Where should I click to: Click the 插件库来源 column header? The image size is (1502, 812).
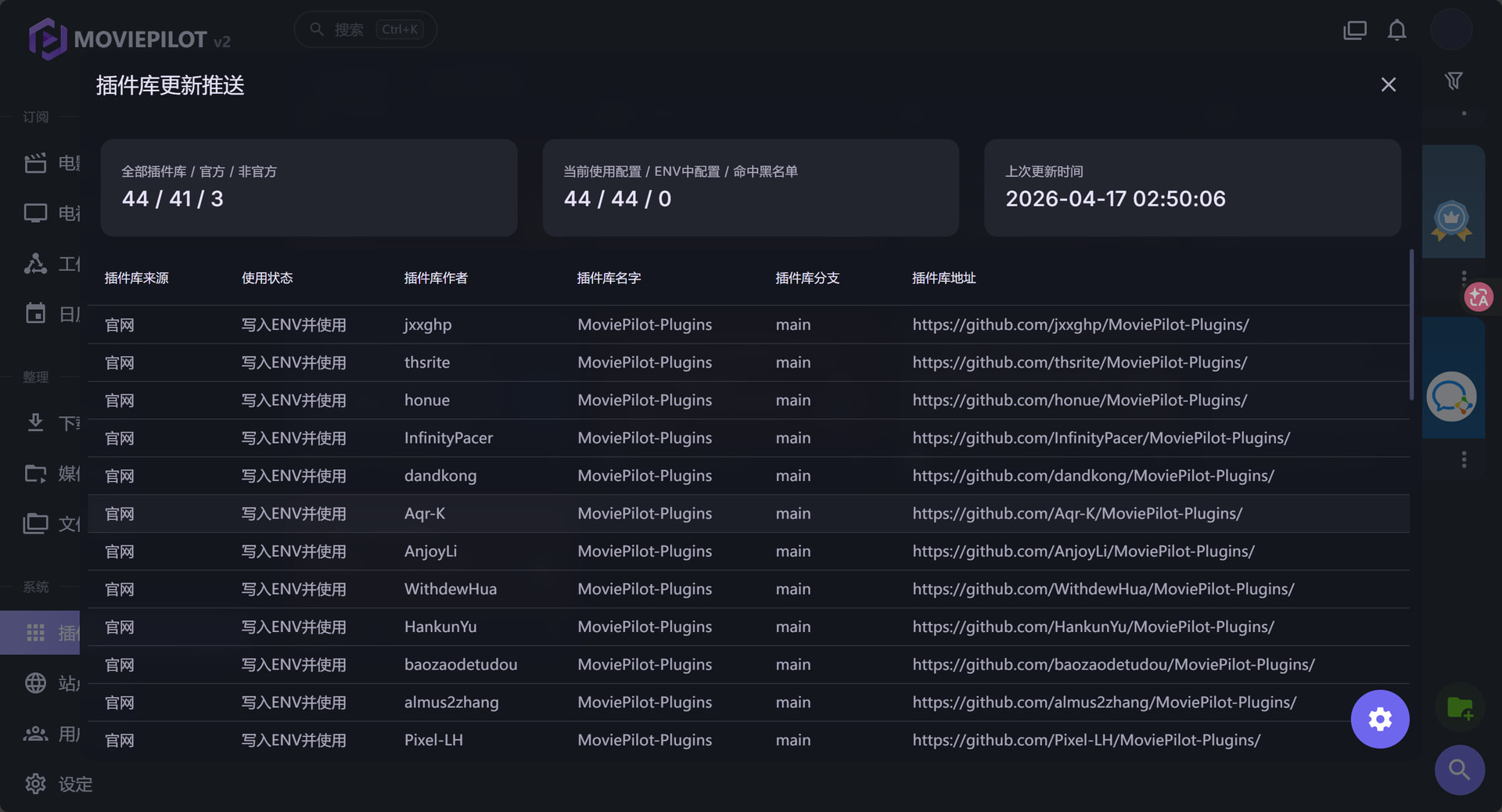137,278
